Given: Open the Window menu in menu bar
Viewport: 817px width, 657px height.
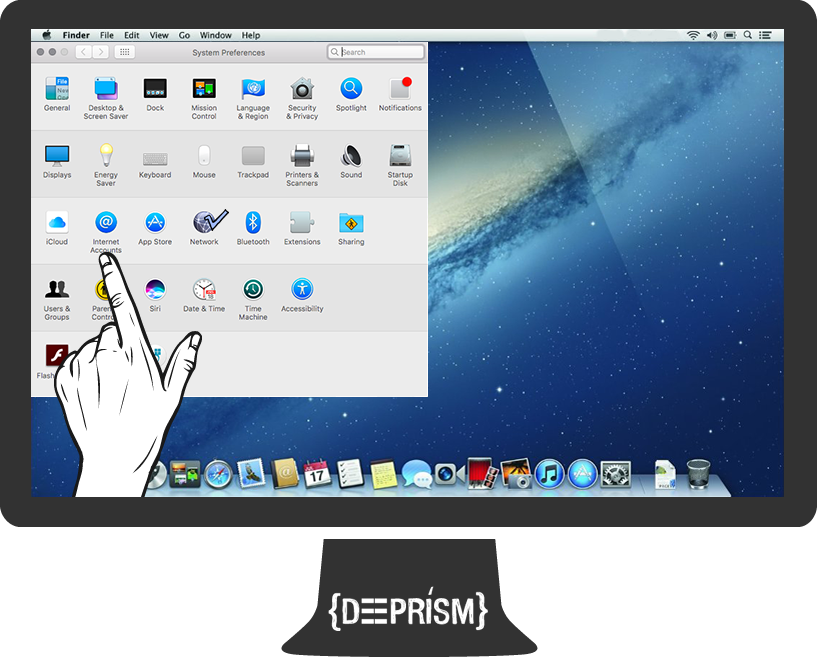Looking at the screenshot, I should tap(215, 35).
